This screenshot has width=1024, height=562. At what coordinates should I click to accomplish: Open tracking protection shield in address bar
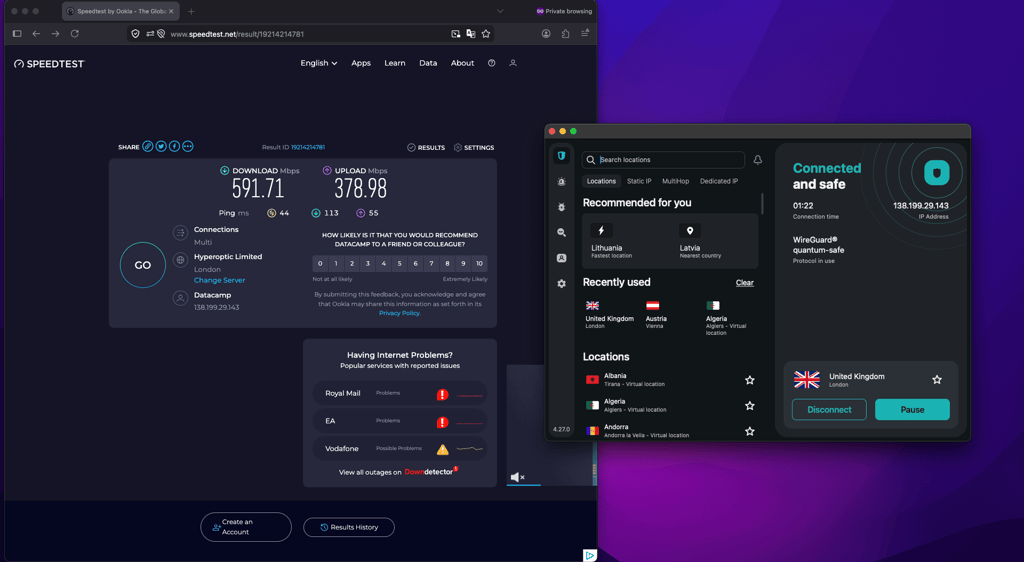(x=135, y=34)
